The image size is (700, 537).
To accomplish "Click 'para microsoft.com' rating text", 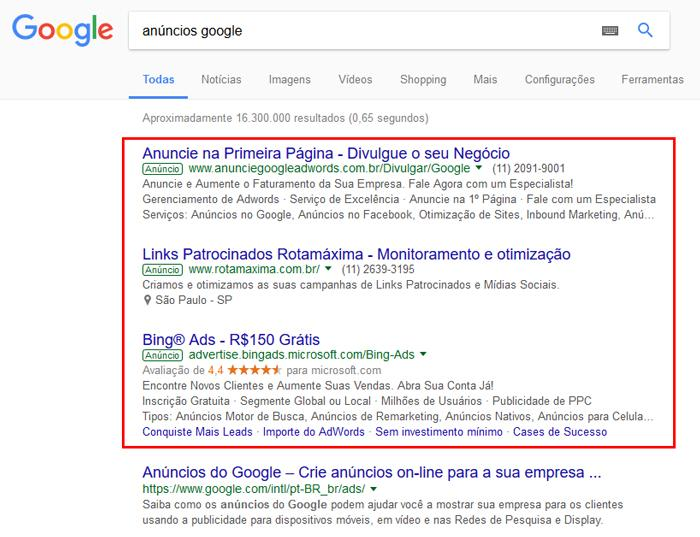I will [334, 370].
